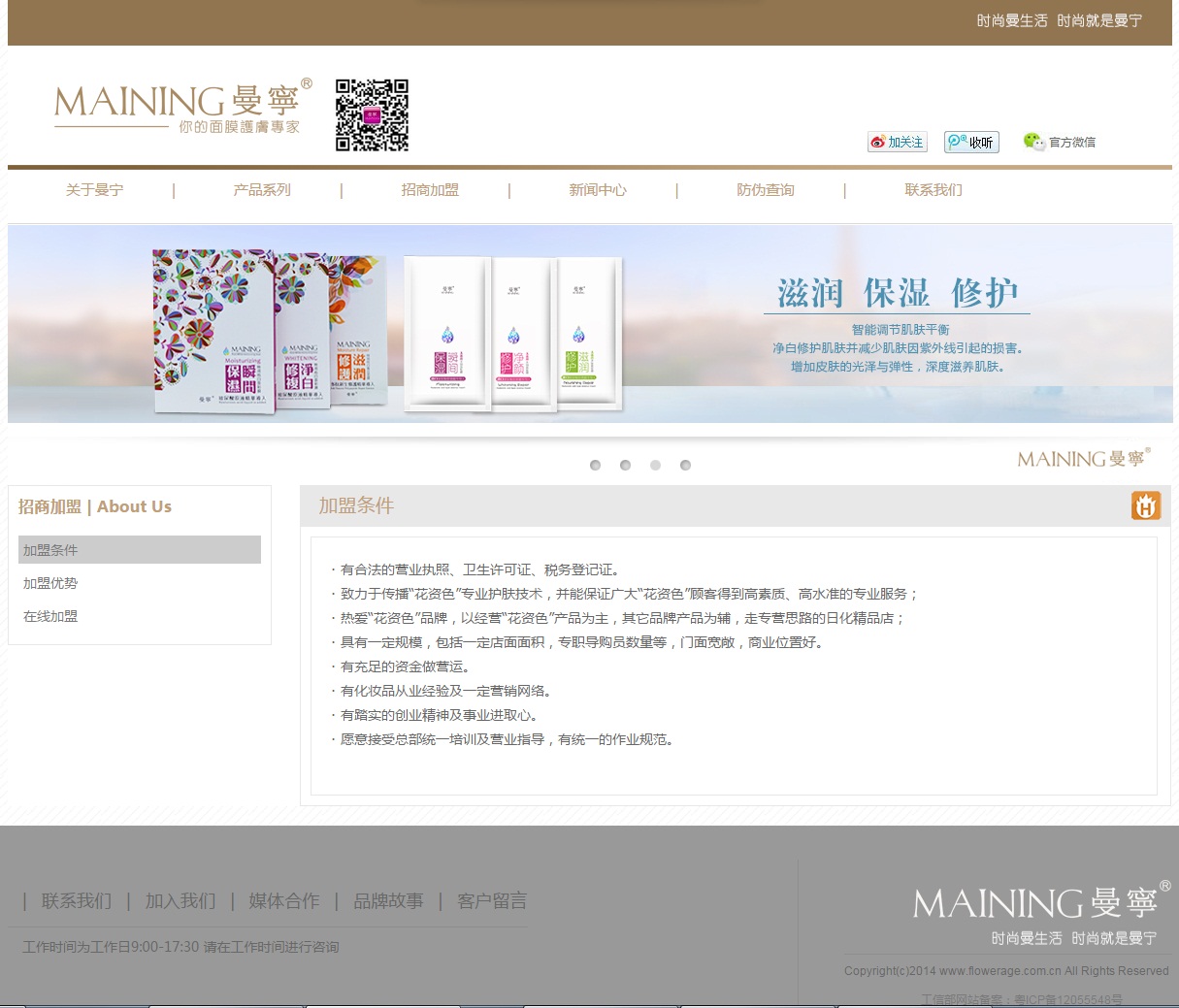Click the MAINING 曼寧 header logo
Screen dimensions: 1179x1008
(182, 106)
